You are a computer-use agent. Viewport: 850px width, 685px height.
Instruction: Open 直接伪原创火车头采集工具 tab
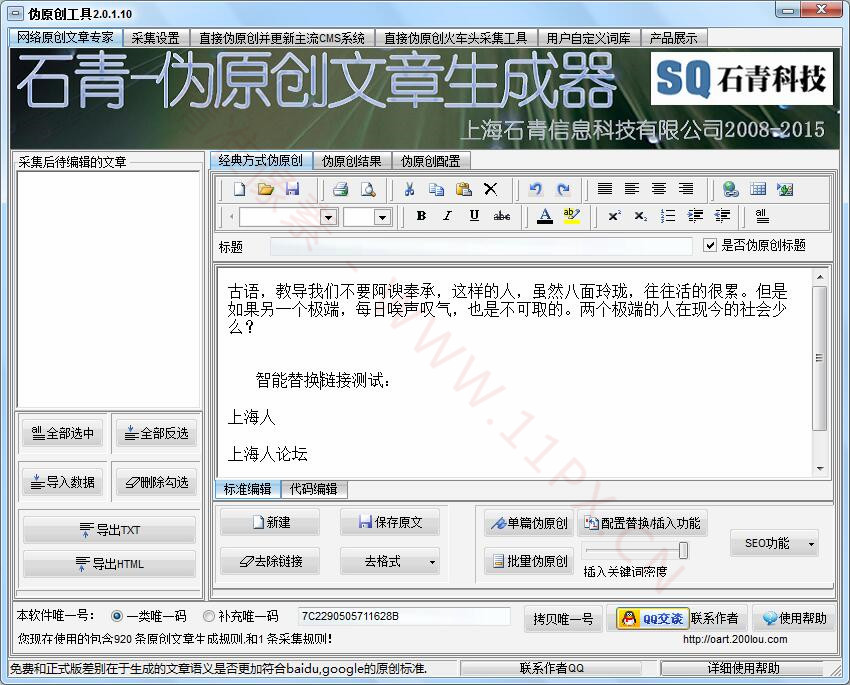[x=456, y=38]
